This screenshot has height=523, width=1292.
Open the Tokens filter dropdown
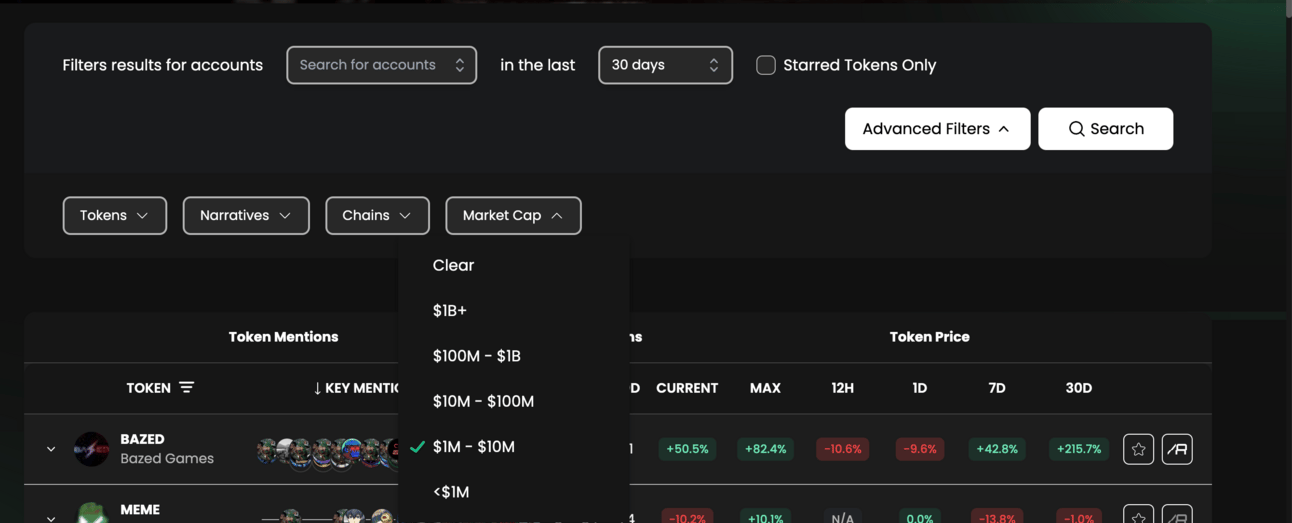coord(114,216)
